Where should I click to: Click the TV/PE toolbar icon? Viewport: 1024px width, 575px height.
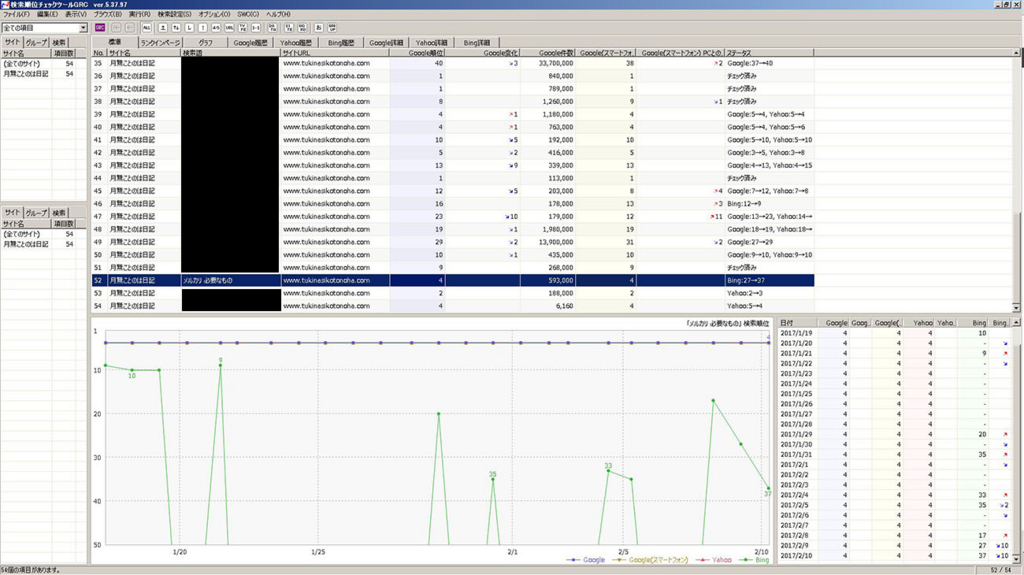coord(242,27)
